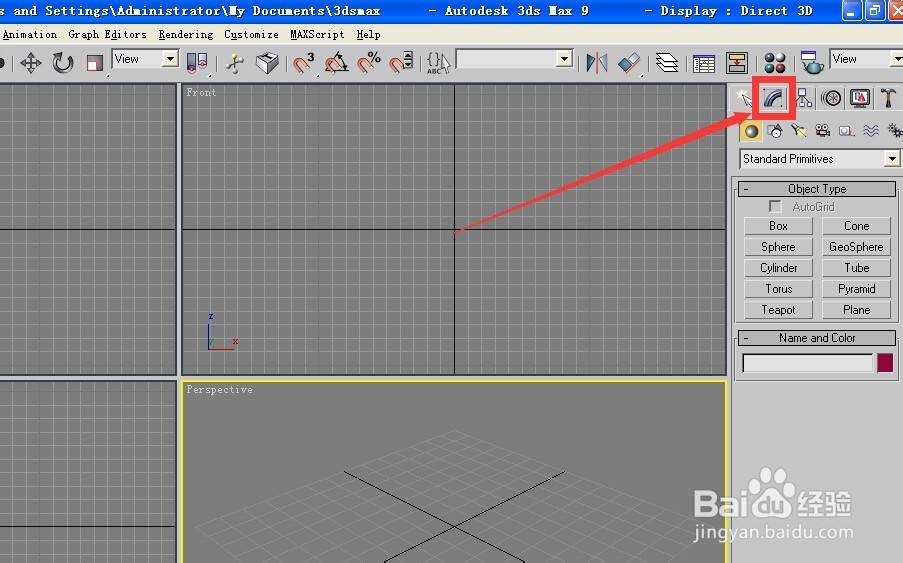
Task: Click the Teapot button
Action: click(778, 310)
